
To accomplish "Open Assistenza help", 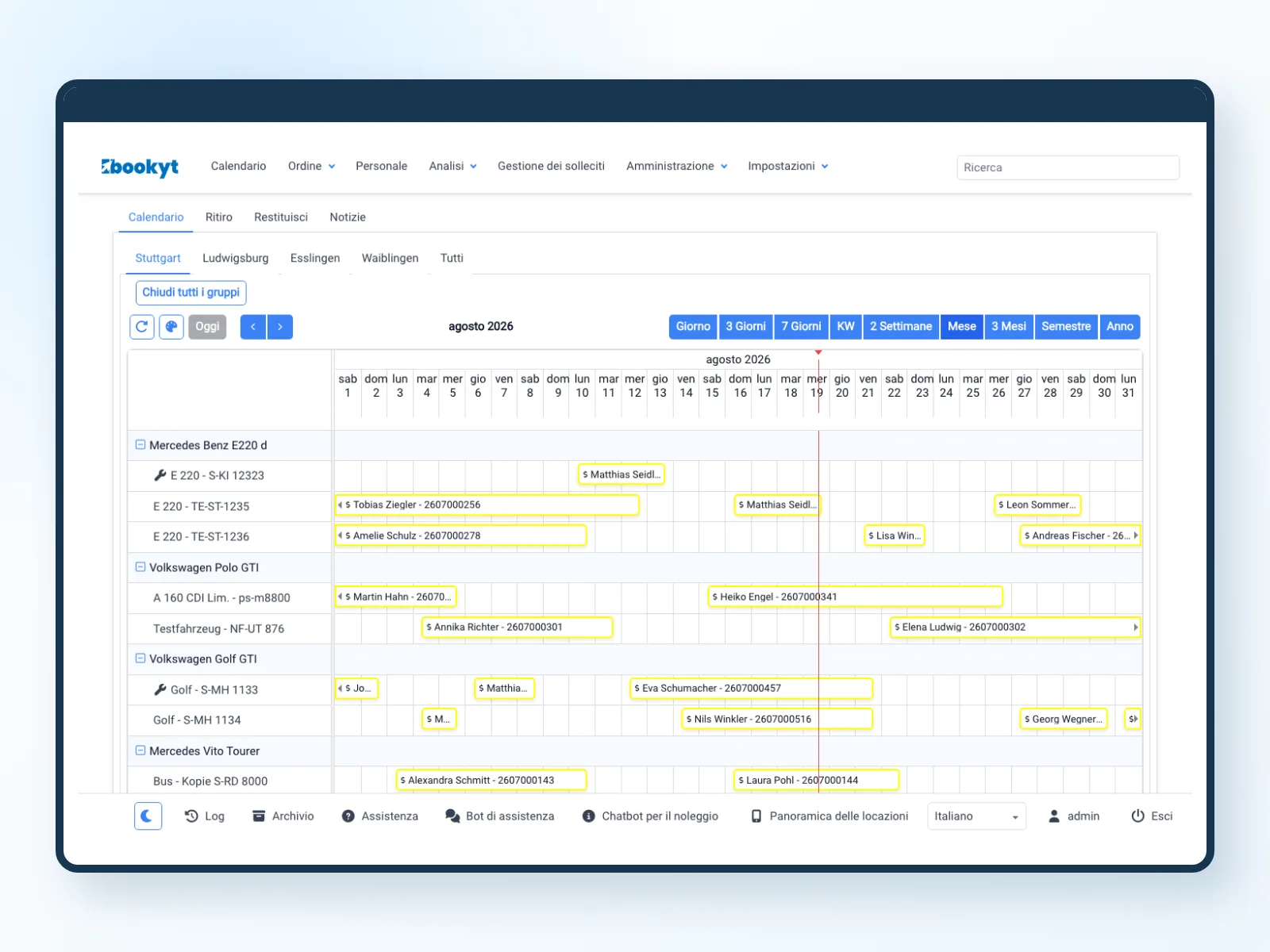I will tap(379, 816).
